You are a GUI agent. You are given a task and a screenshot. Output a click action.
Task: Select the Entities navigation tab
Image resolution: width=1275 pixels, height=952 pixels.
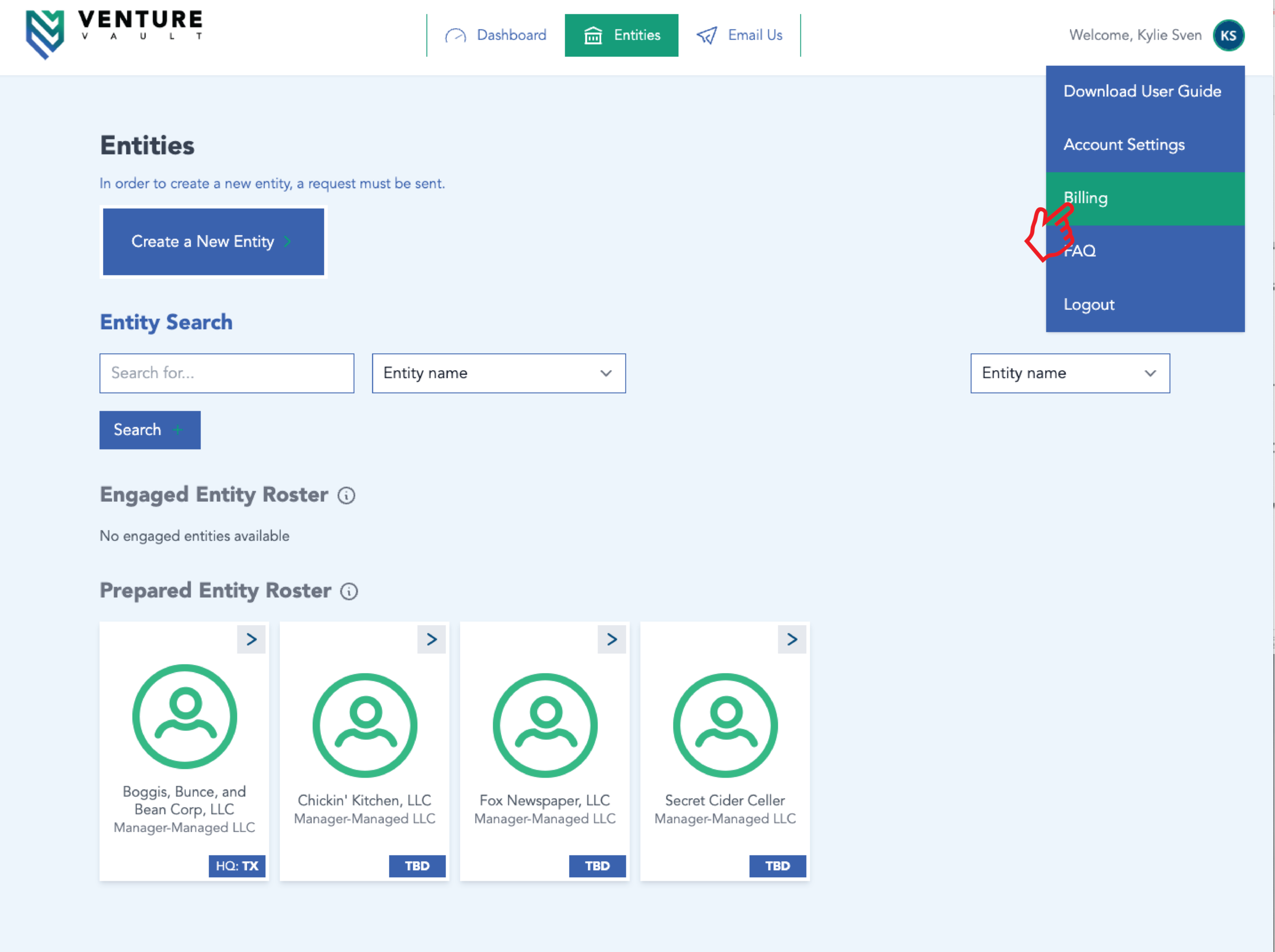point(621,36)
